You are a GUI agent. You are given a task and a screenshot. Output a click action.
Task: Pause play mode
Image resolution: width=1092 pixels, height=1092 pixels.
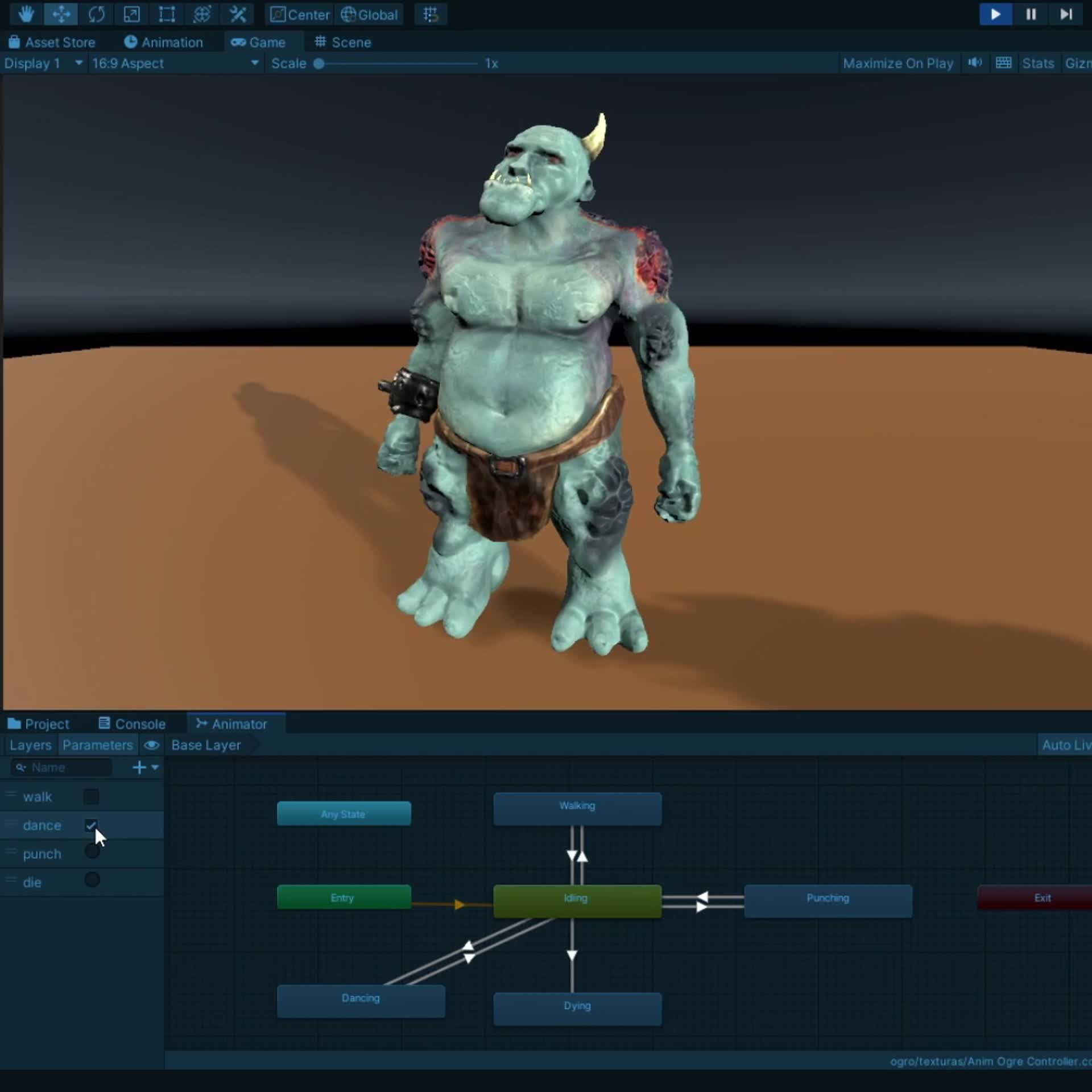1031,14
